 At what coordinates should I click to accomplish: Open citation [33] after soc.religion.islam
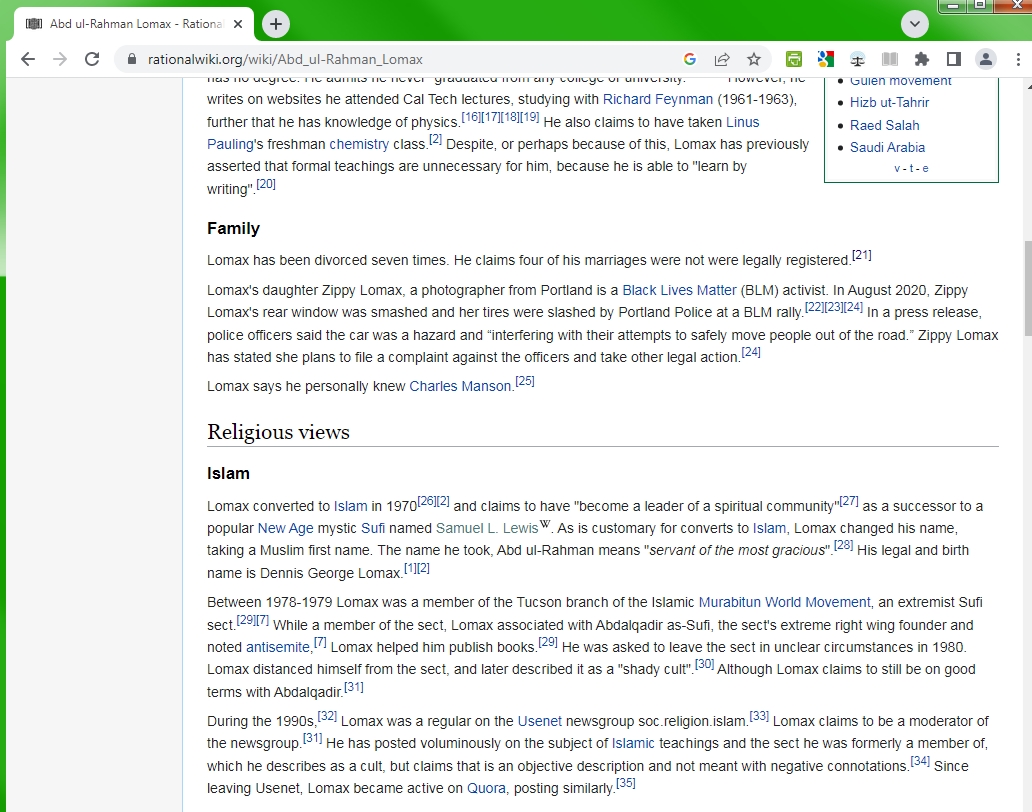tap(759, 716)
